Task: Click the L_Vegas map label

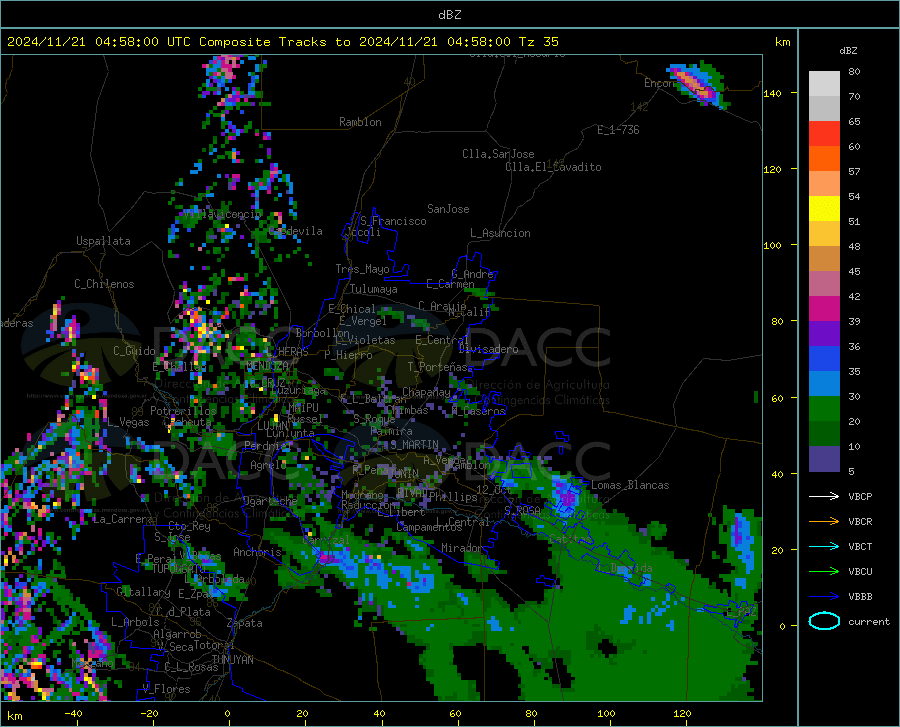Action: [128, 422]
